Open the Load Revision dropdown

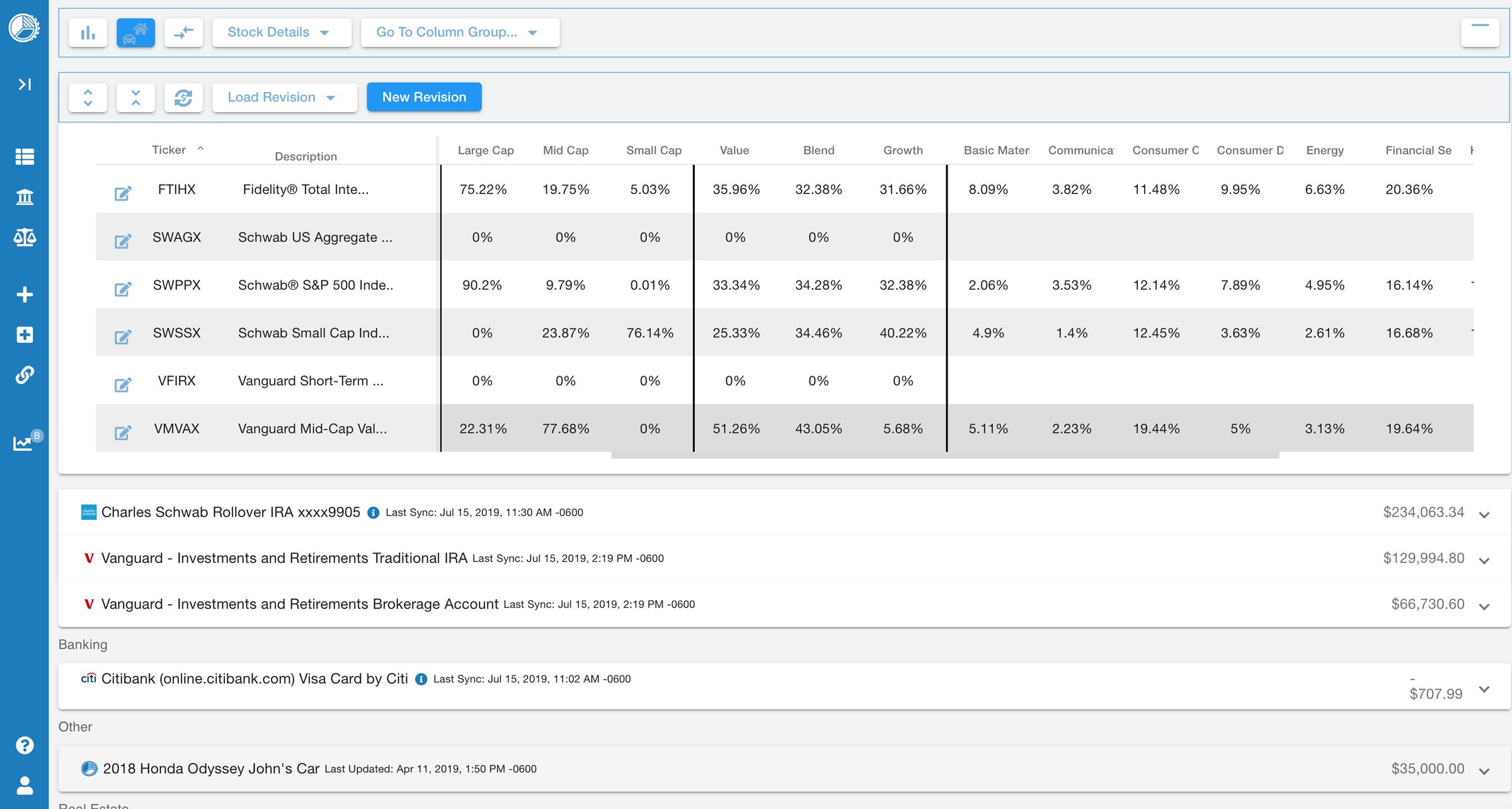tap(284, 97)
